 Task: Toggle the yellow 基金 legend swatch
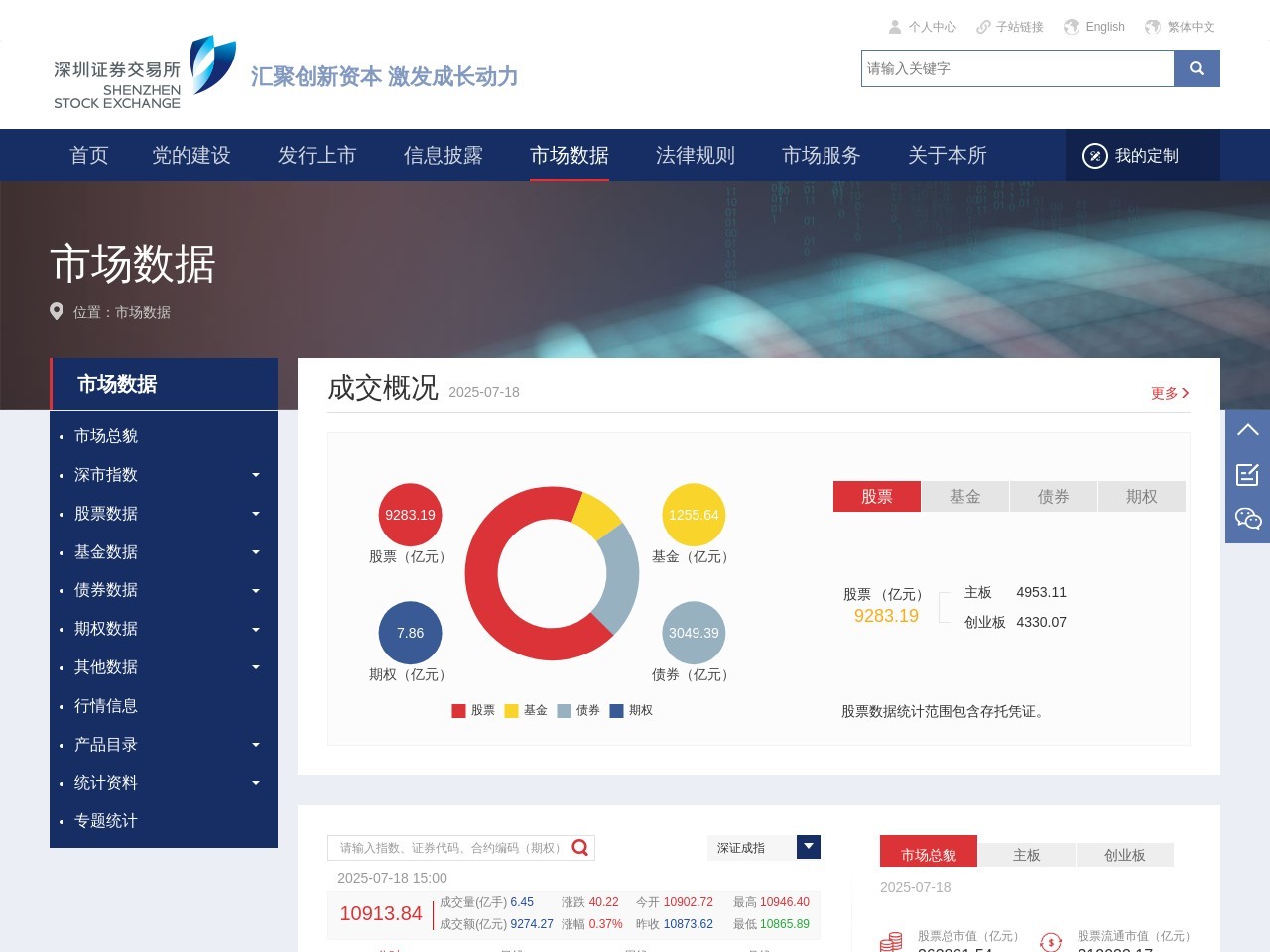coord(511,711)
